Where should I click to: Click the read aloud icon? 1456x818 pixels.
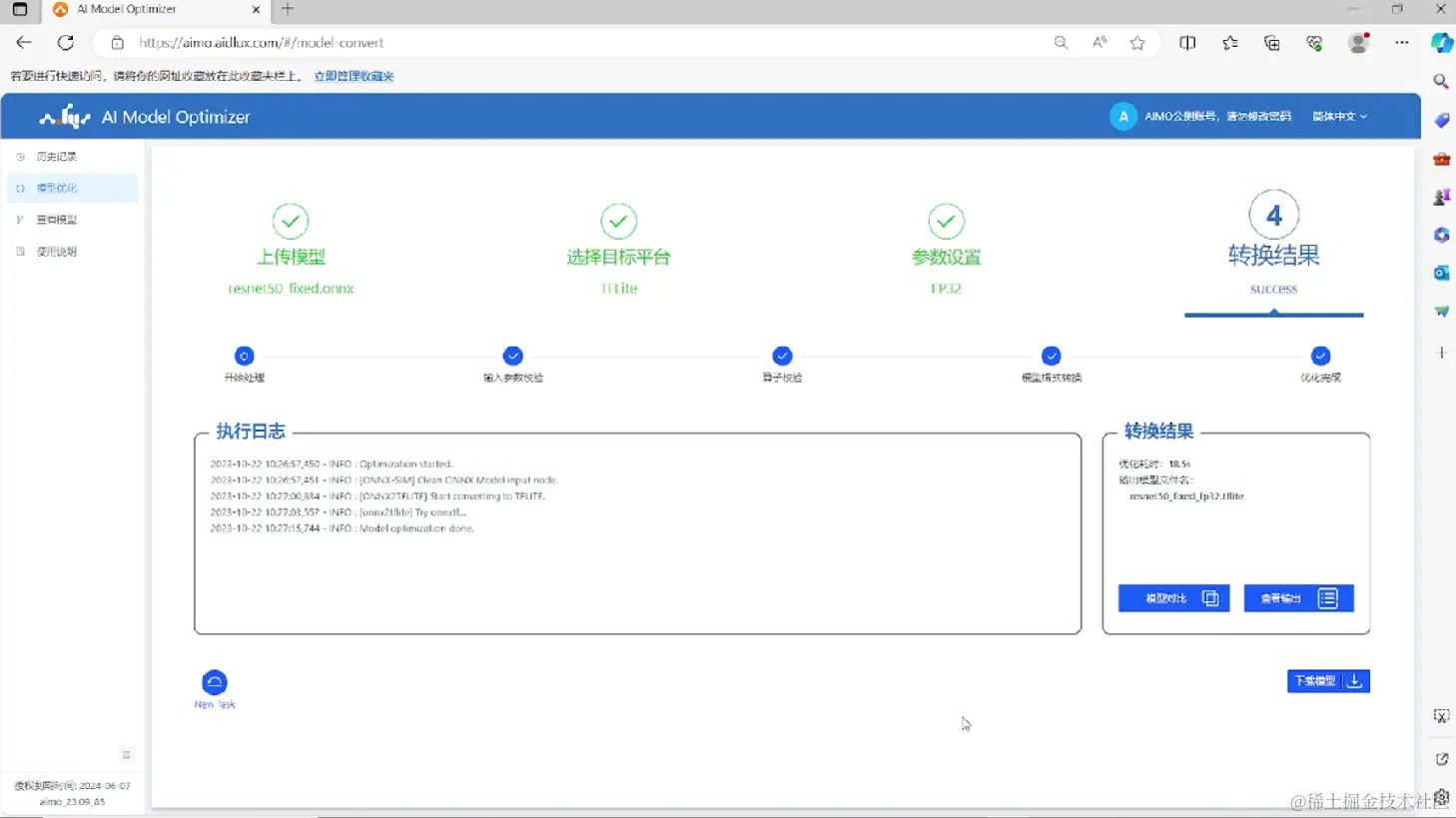point(1099,43)
